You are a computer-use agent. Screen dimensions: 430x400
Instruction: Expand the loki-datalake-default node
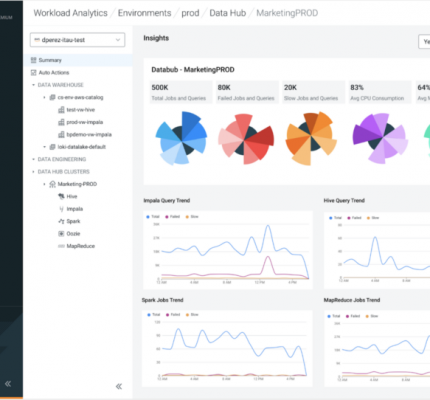(44, 147)
